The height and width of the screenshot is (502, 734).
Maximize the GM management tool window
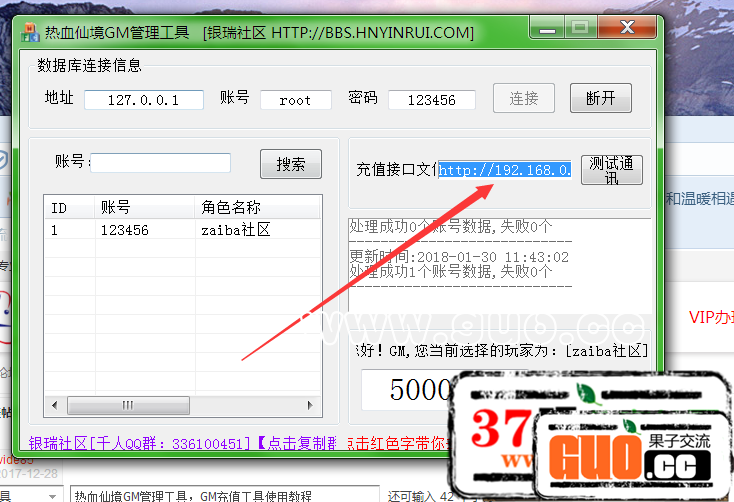click(x=581, y=29)
